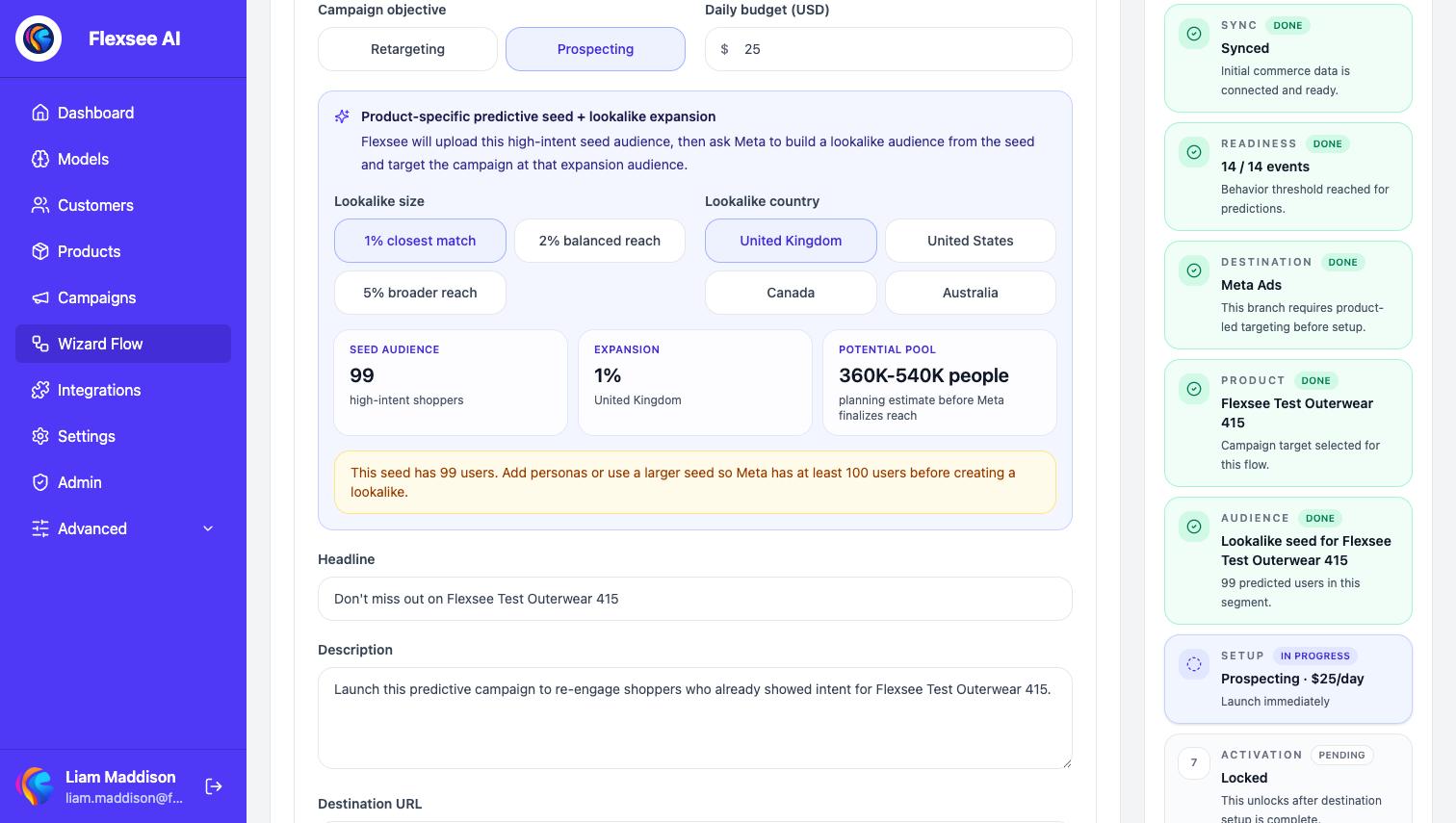Click the Integrations puzzle icon
This screenshot has width=1456, height=823.
coord(40,390)
